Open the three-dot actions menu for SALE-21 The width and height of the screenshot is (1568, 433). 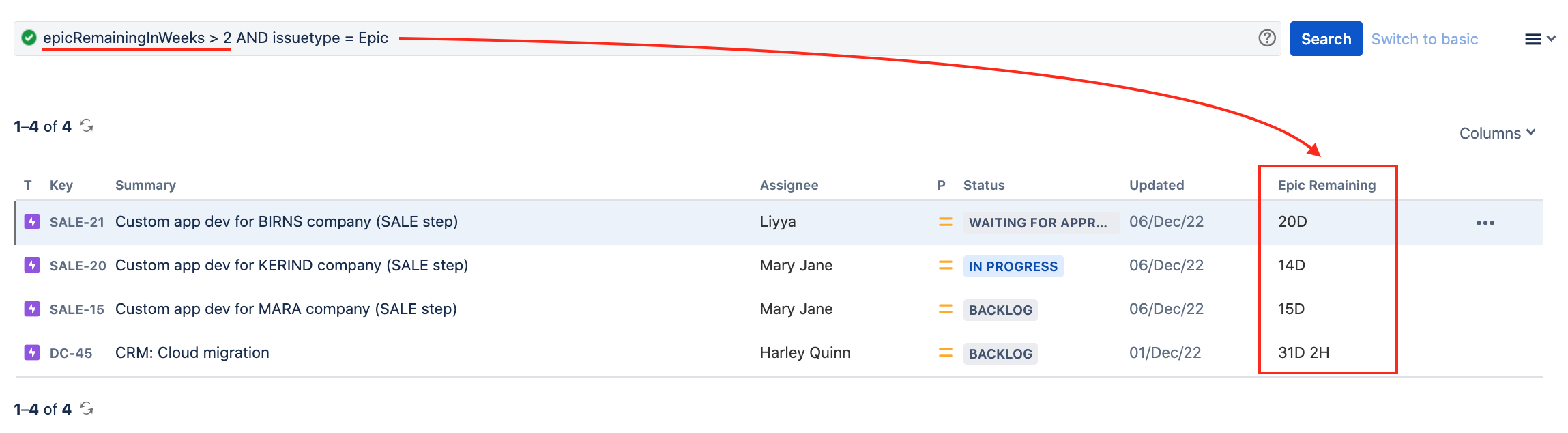(x=1485, y=223)
